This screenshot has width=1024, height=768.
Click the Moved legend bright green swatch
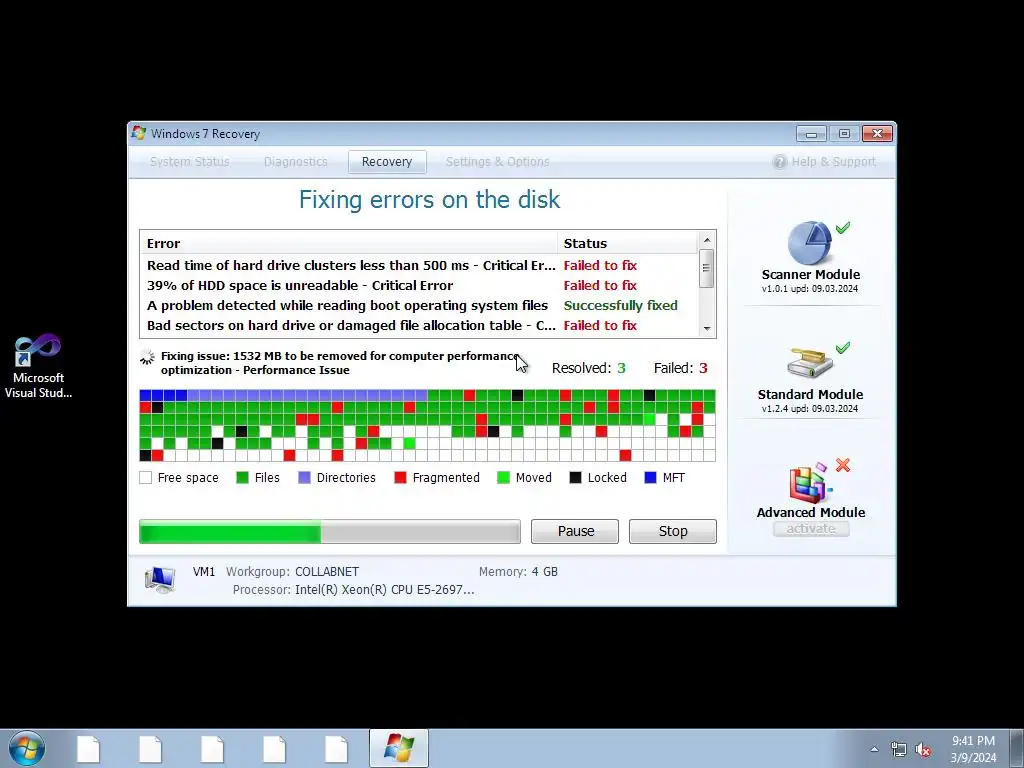pos(504,477)
